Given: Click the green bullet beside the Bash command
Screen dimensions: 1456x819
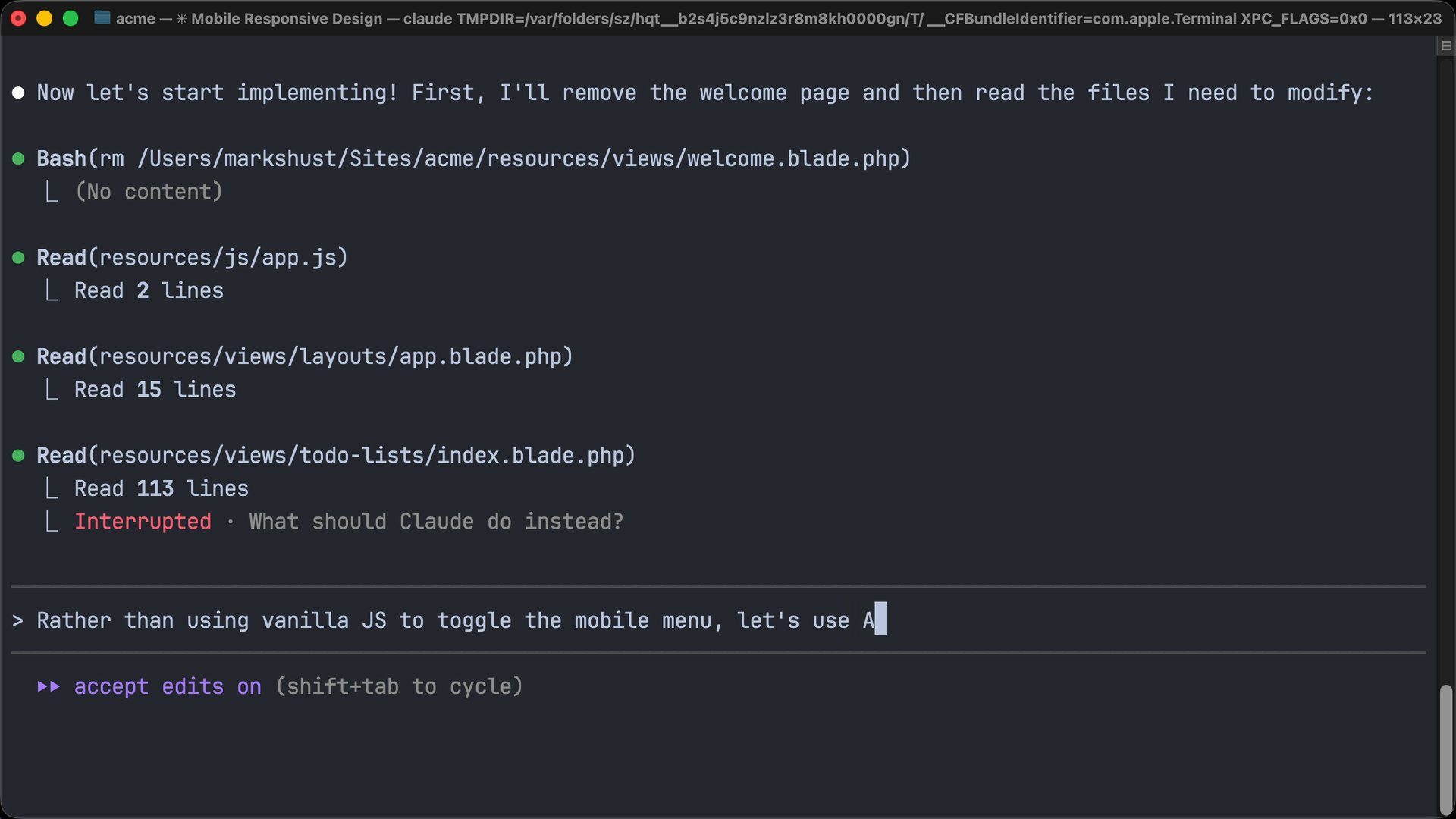Looking at the screenshot, I should pyautogui.click(x=18, y=158).
